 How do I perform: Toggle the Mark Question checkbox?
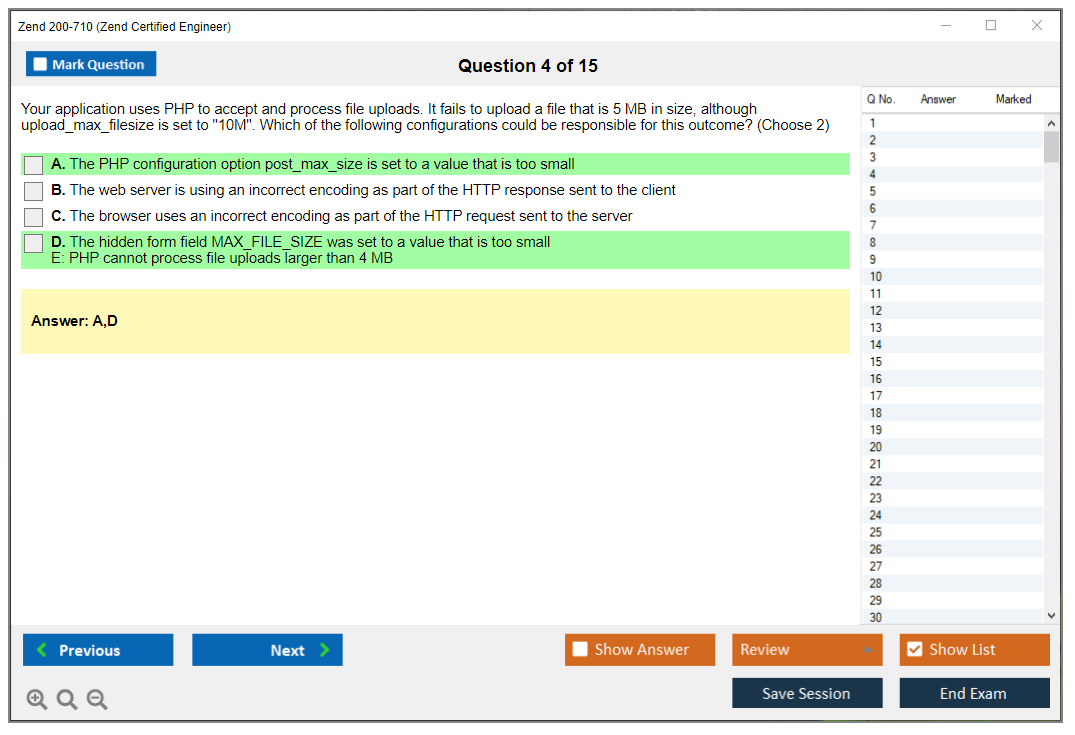pyautogui.click(x=91, y=64)
